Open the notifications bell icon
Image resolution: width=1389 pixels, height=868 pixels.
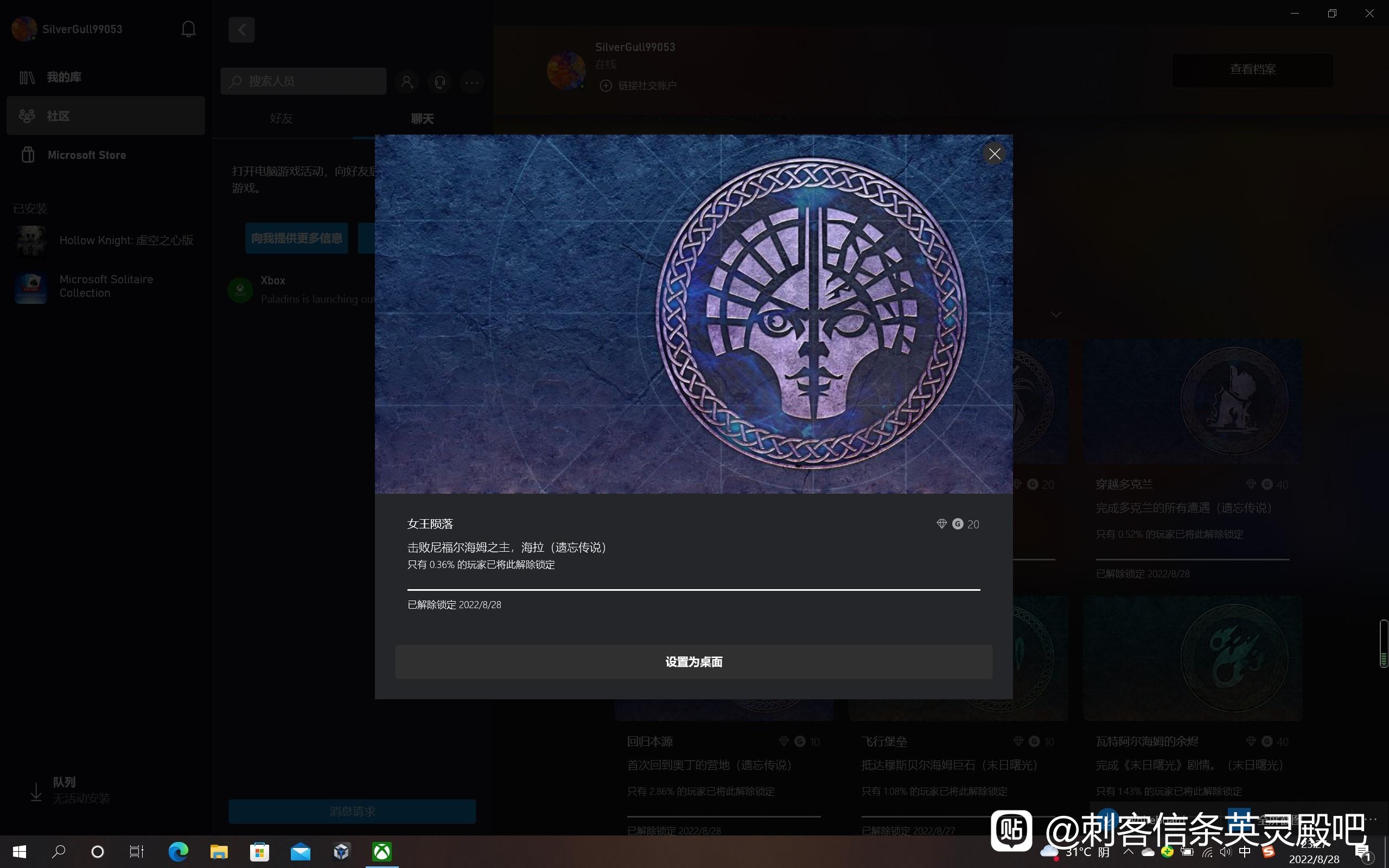[188, 29]
